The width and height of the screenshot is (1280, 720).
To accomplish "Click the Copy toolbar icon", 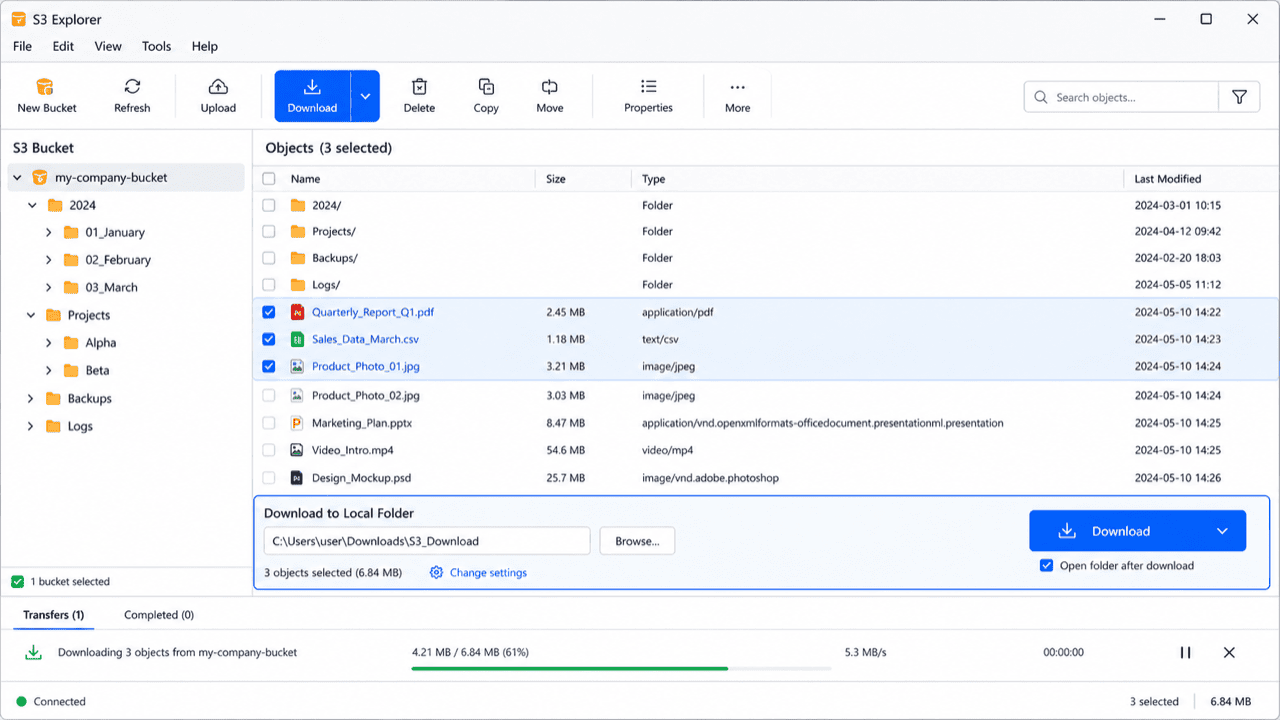I will click(x=486, y=87).
